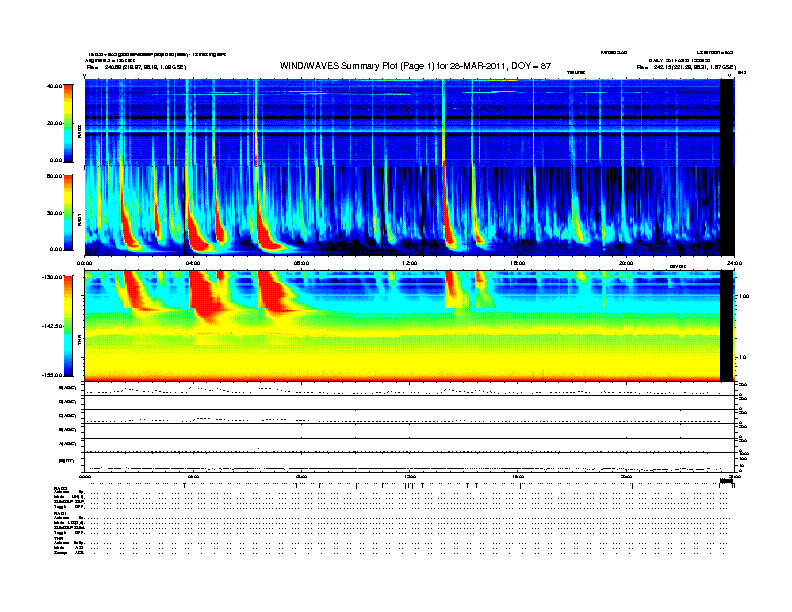This screenshot has height=612, width=792.
Task: Click the WIND/WAVES Summary Plot title
Action: (415, 66)
